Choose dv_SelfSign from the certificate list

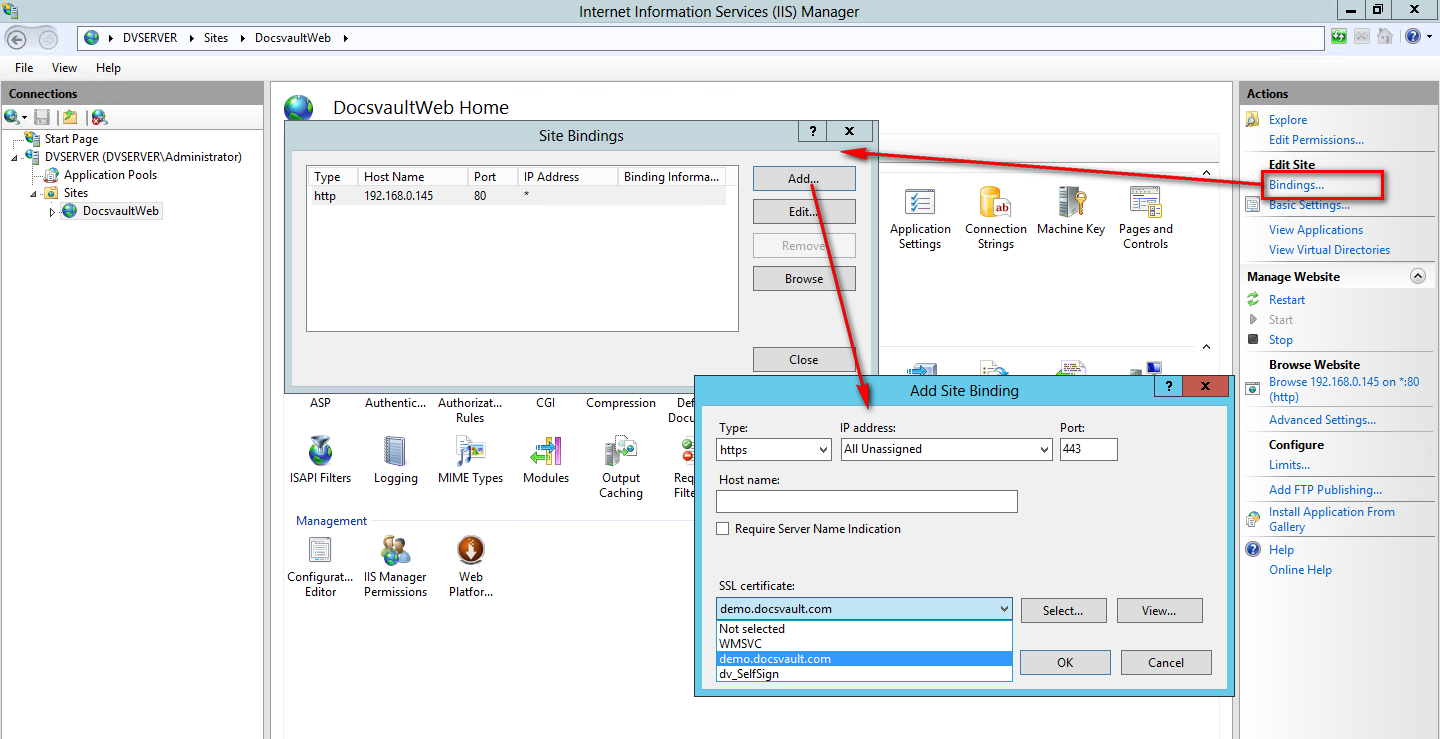(x=749, y=674)
